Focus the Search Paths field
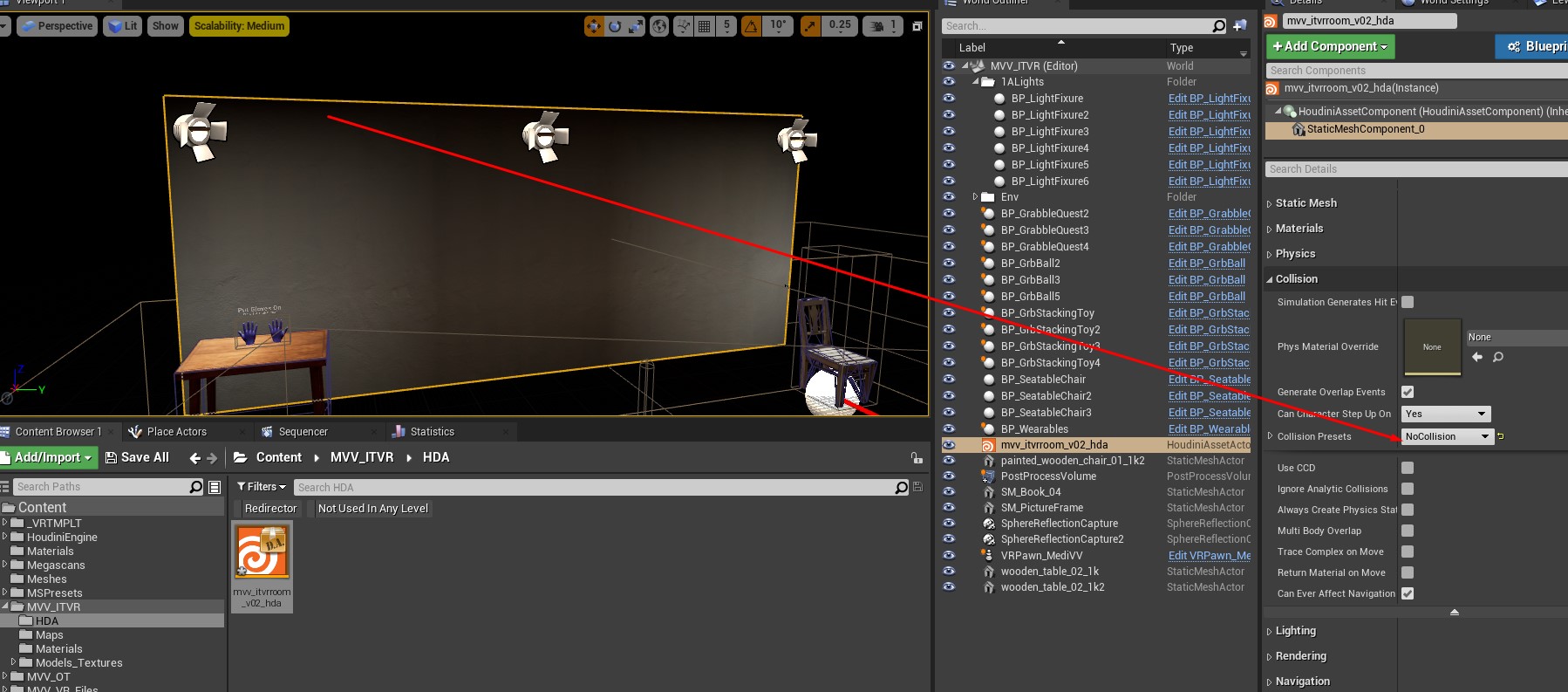Viewport: 1568px width, 692px height. (109, 487)
